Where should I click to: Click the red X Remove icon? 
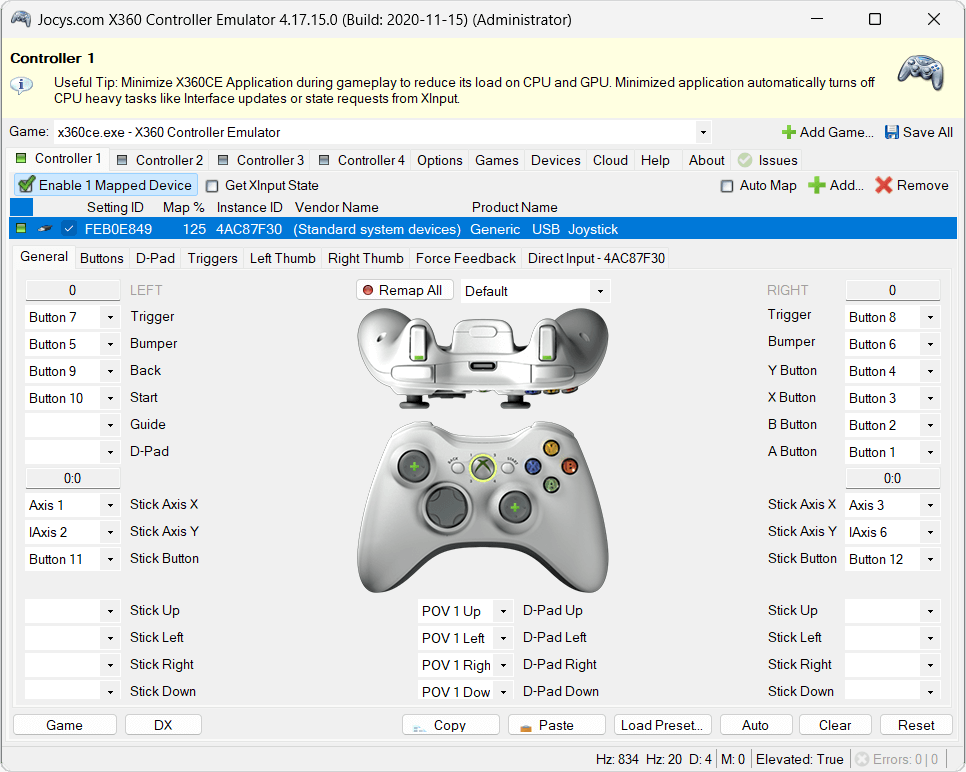click(883, 185)
